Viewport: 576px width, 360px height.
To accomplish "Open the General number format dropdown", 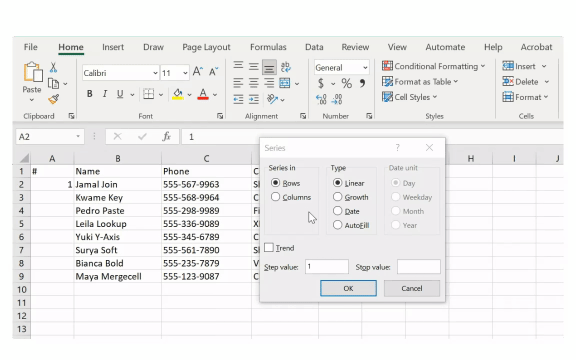I will click(x=365, y=68).
